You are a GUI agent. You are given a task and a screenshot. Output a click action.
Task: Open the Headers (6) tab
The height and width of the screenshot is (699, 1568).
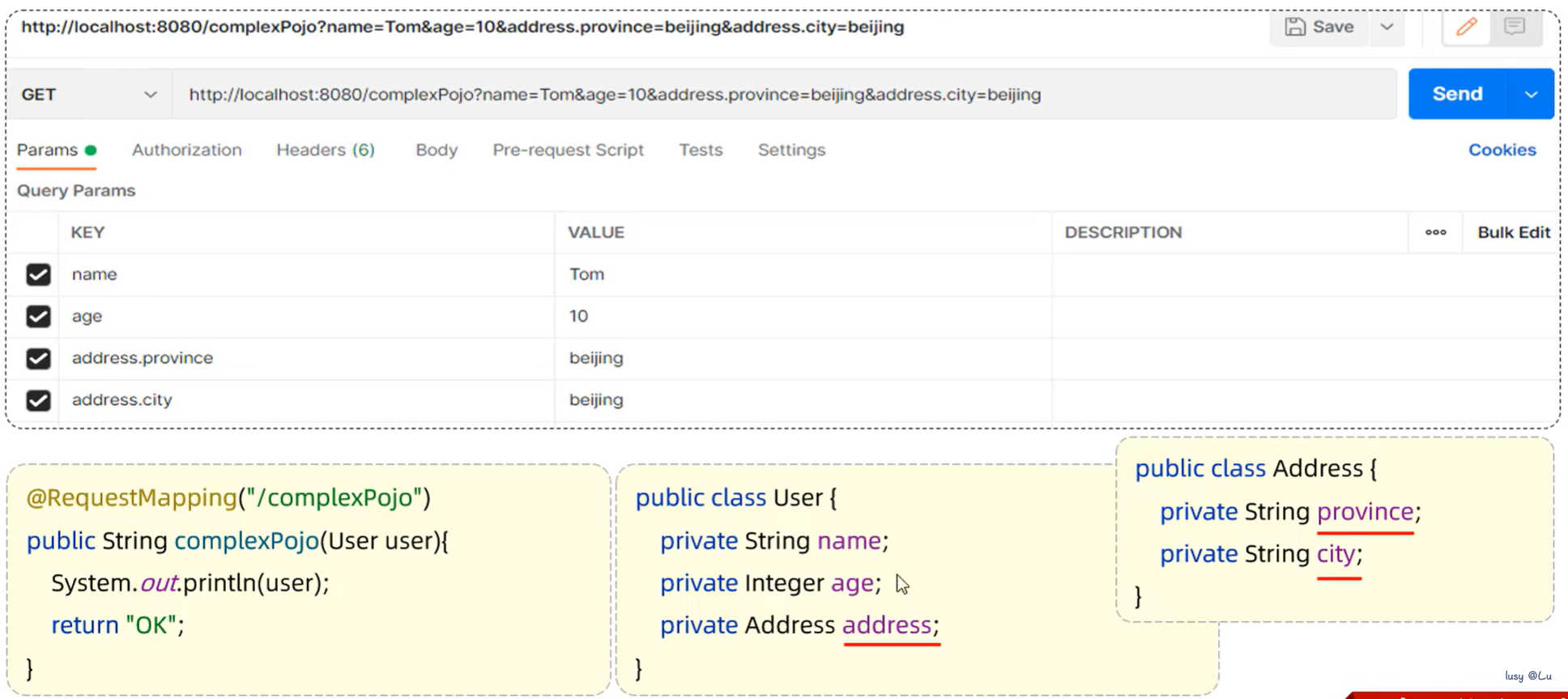325,150
